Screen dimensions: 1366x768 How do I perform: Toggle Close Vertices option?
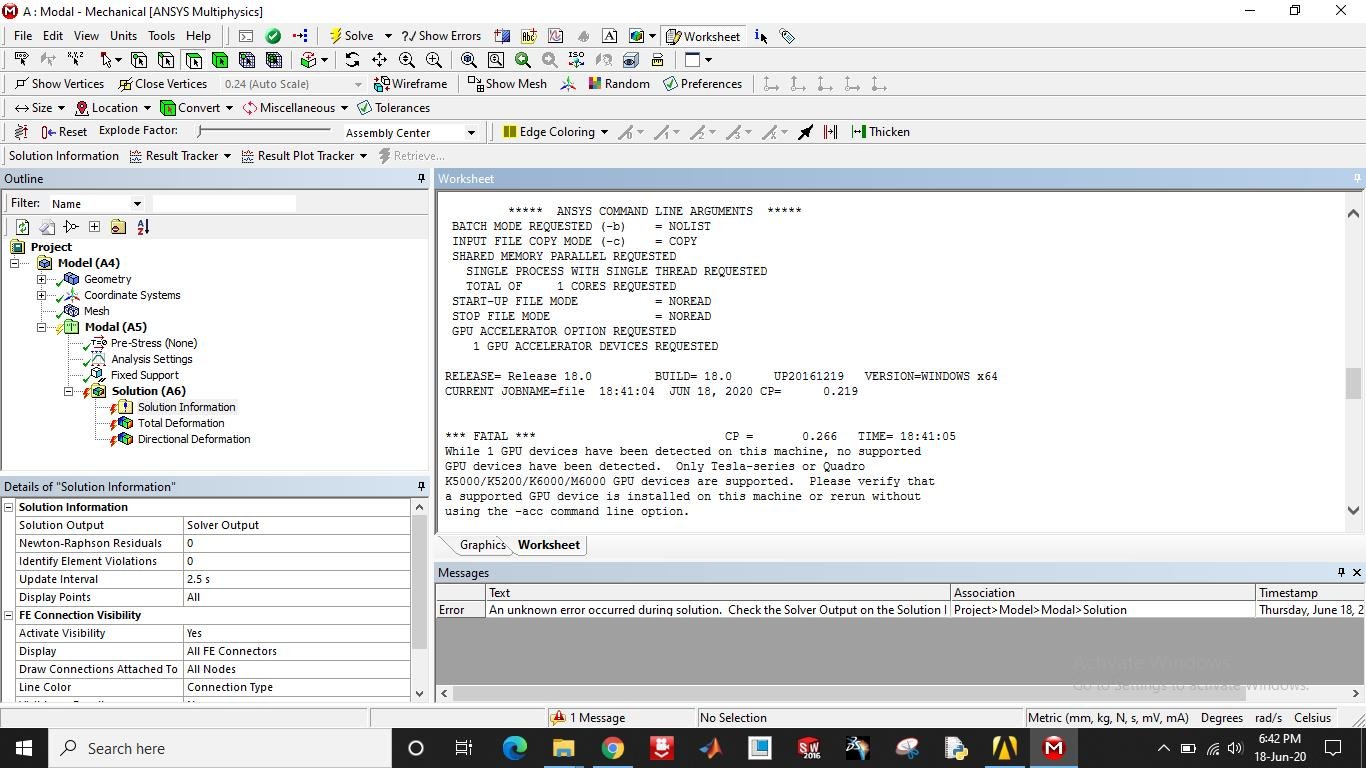(x=162, y=84)
